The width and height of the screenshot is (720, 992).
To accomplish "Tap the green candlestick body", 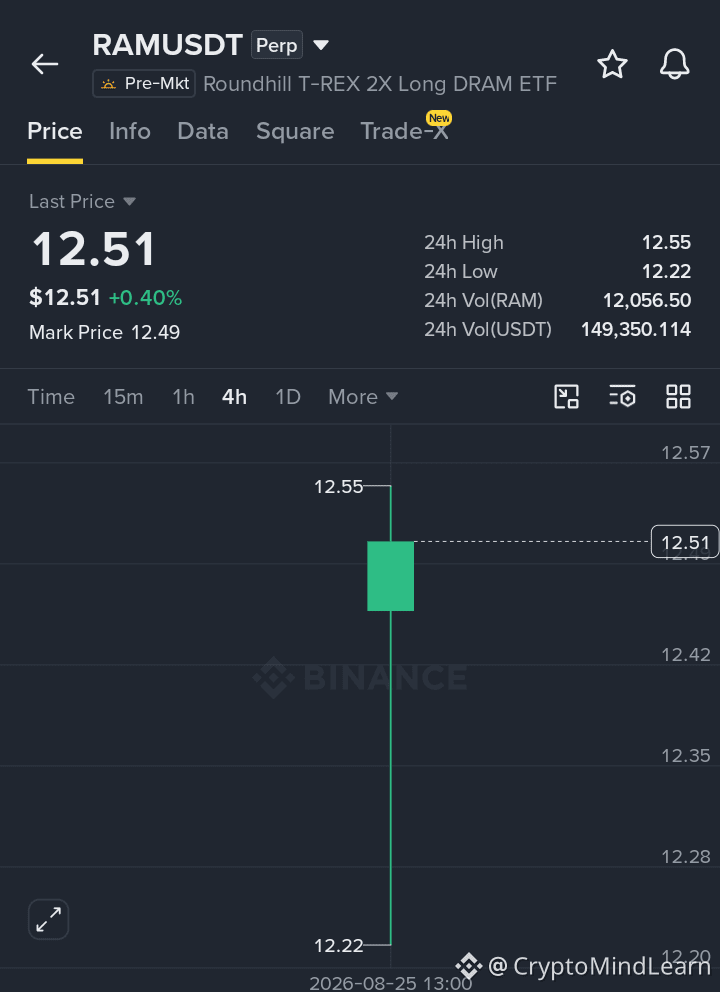I will coord(390,576).
